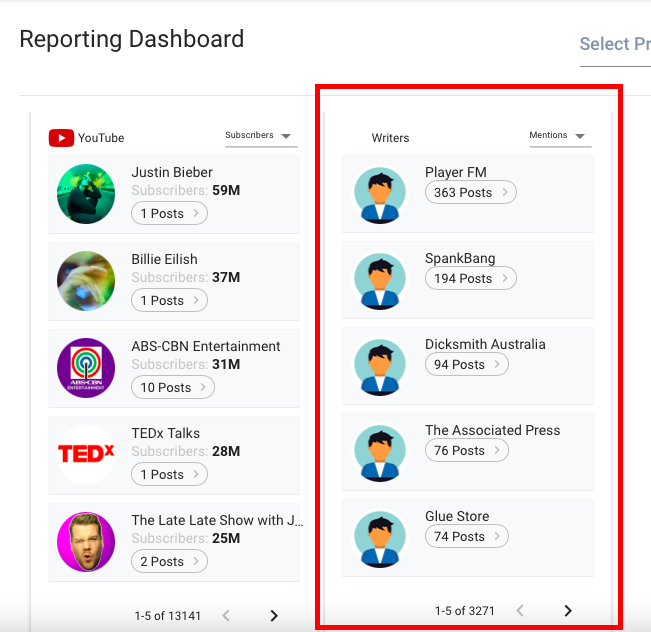The height and width of the screenshot is (632, 651).
Task: Click SpankBang's writer avatar
Action: point(380,280)
